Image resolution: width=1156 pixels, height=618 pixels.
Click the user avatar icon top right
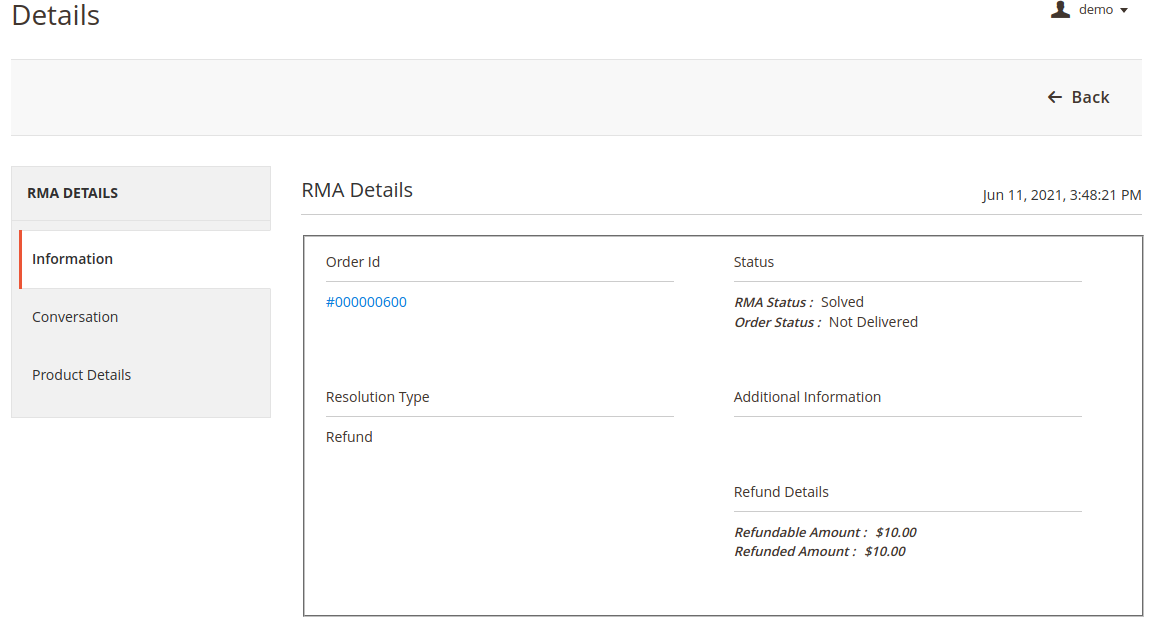coord(1060,9)
